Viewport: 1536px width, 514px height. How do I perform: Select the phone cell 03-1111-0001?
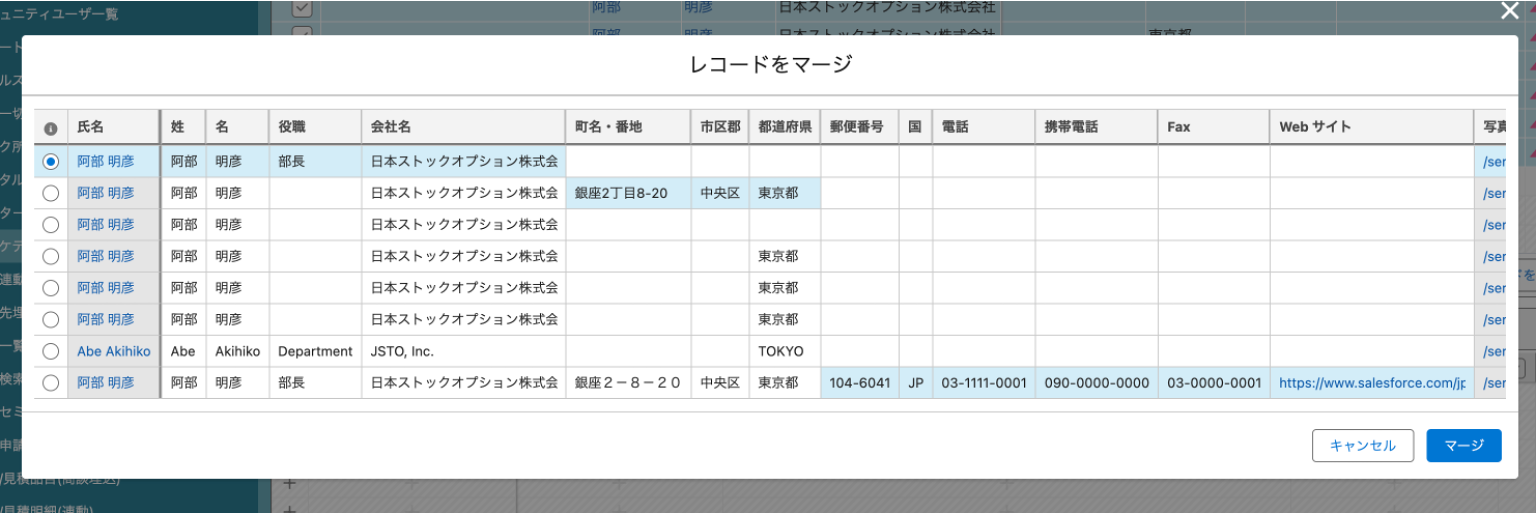coord(983,383)
